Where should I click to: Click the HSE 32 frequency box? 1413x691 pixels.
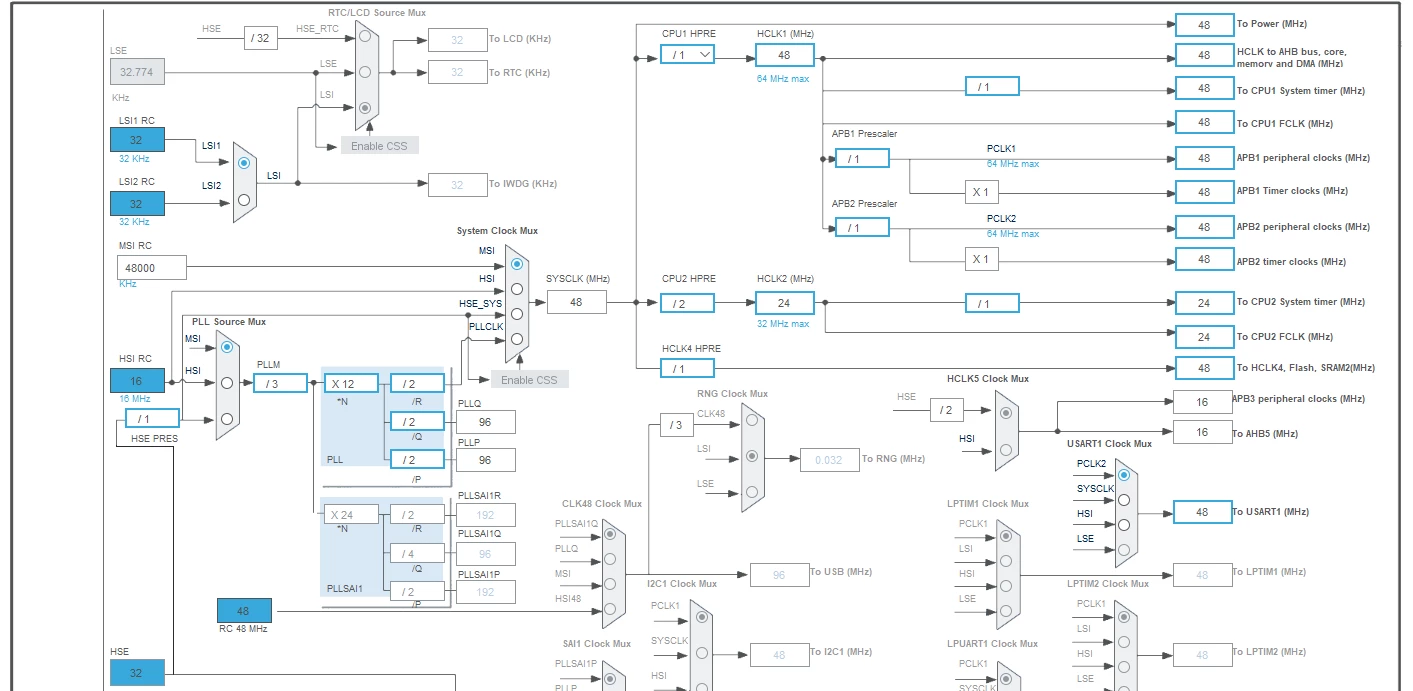[135, 673]
